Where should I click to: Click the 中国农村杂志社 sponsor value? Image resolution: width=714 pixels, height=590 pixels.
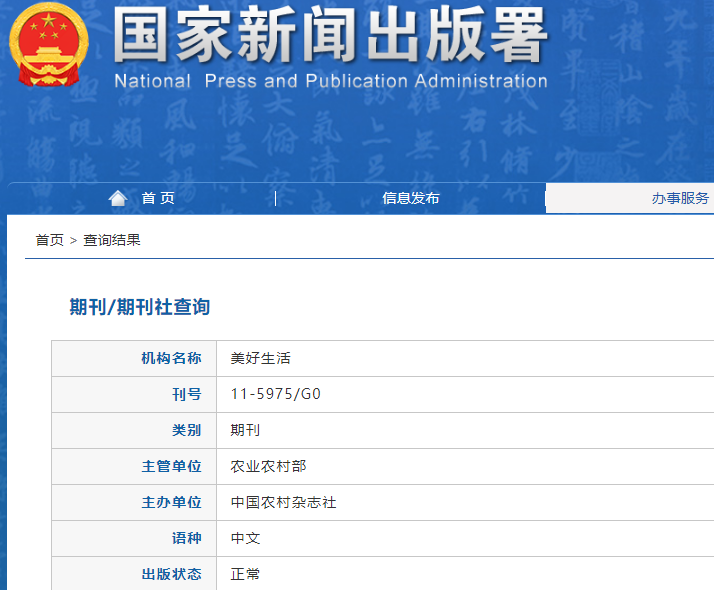pyautogui.click(x=283, y=502)
